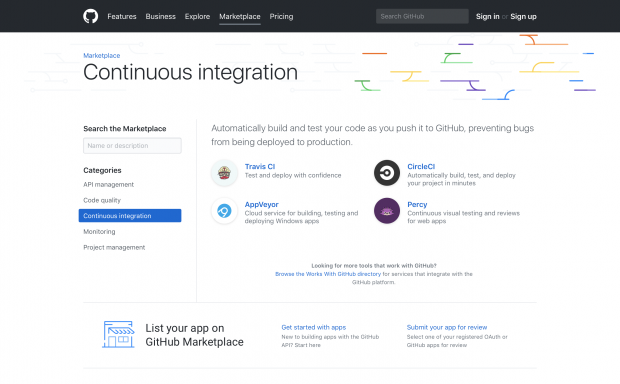
Task: Focus the Search GitHub field
Action: click(x=422, y=16)
